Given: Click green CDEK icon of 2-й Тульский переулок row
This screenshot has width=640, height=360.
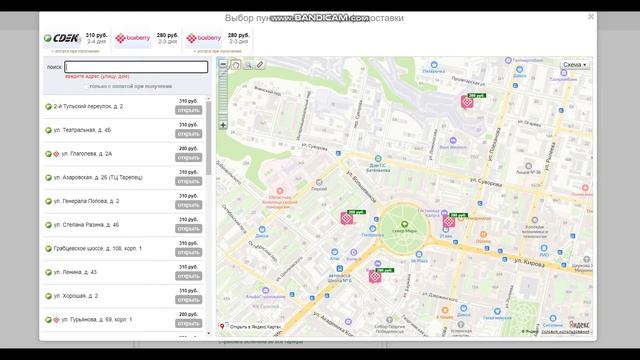Looking at the screenshot, I should 48,107.
